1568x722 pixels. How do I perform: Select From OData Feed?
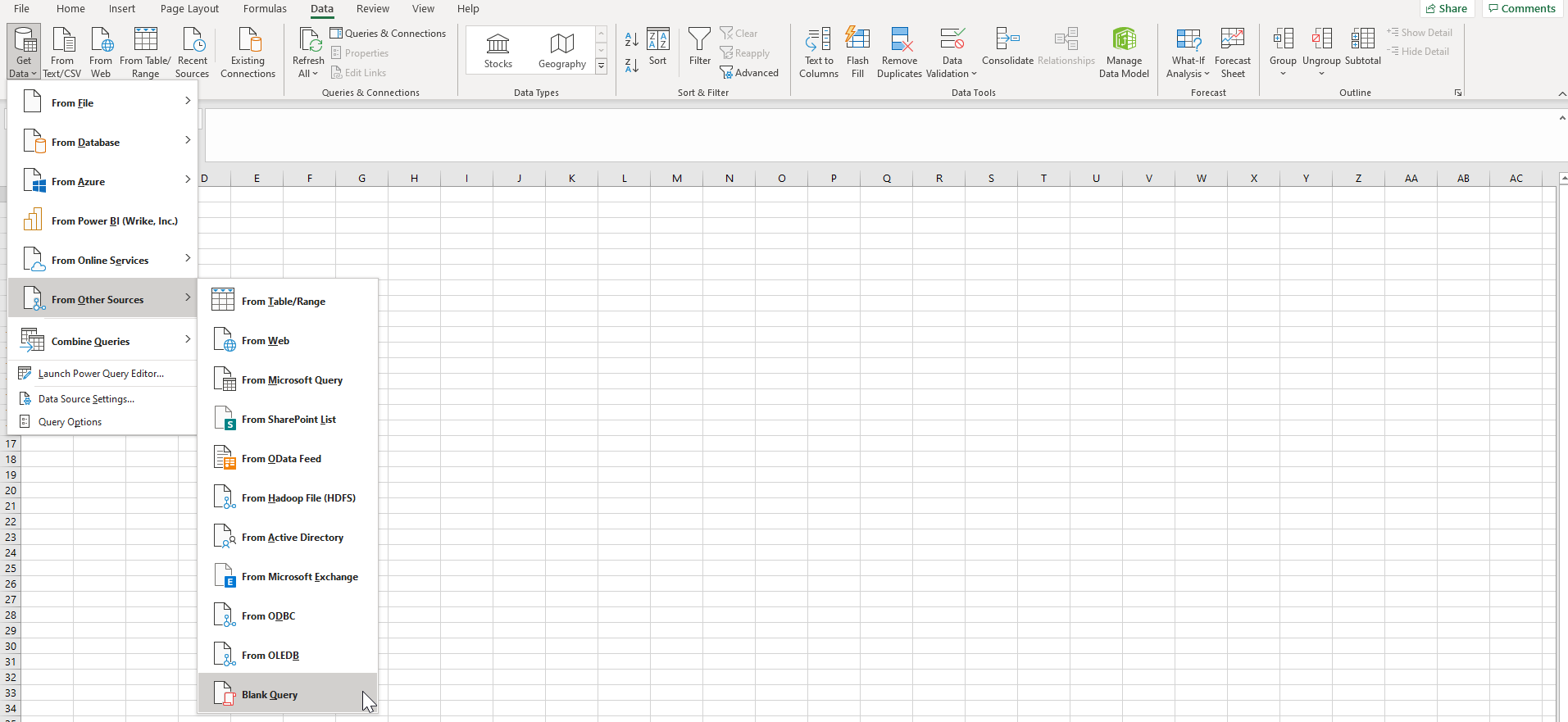pos(288,458)
